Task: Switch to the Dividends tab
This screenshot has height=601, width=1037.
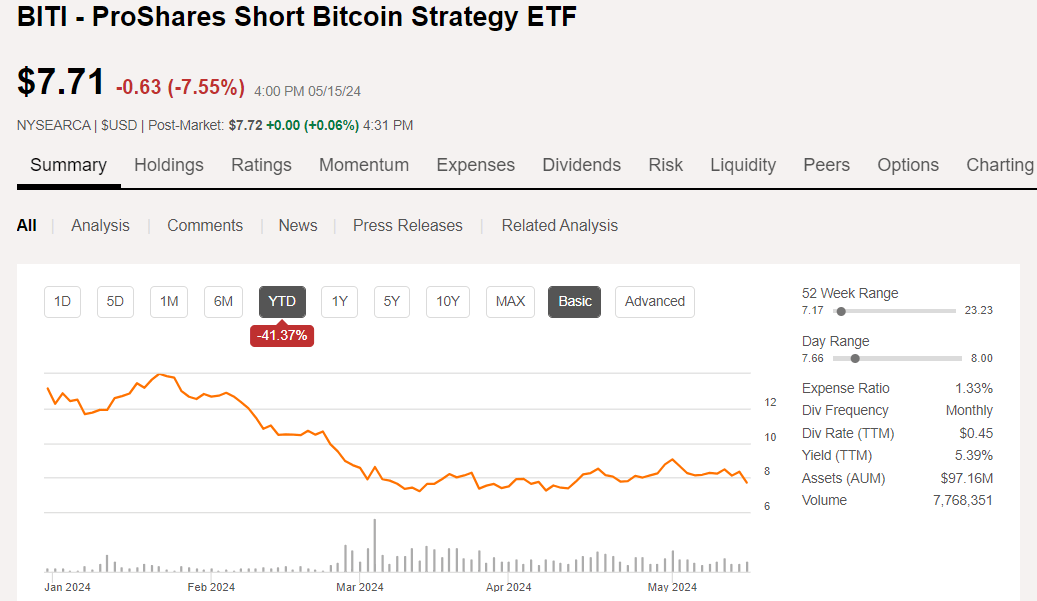Action: coord(581,165)
